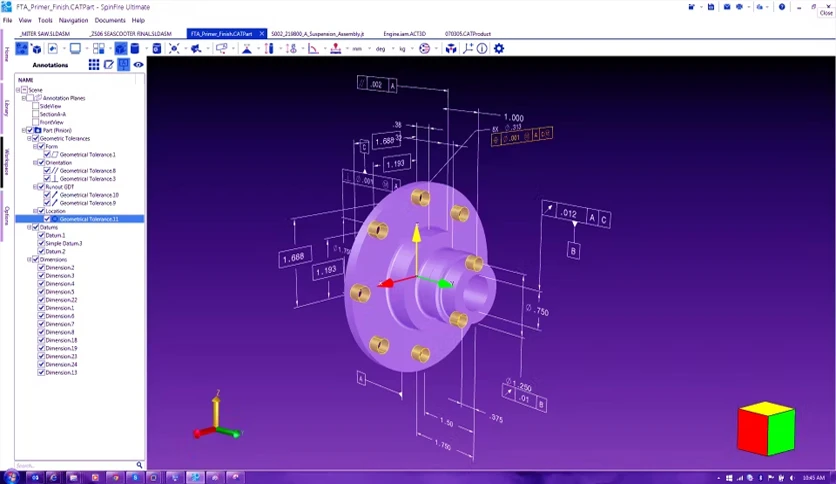Click the info circle toolbar icon

click(x=482, y=49)
